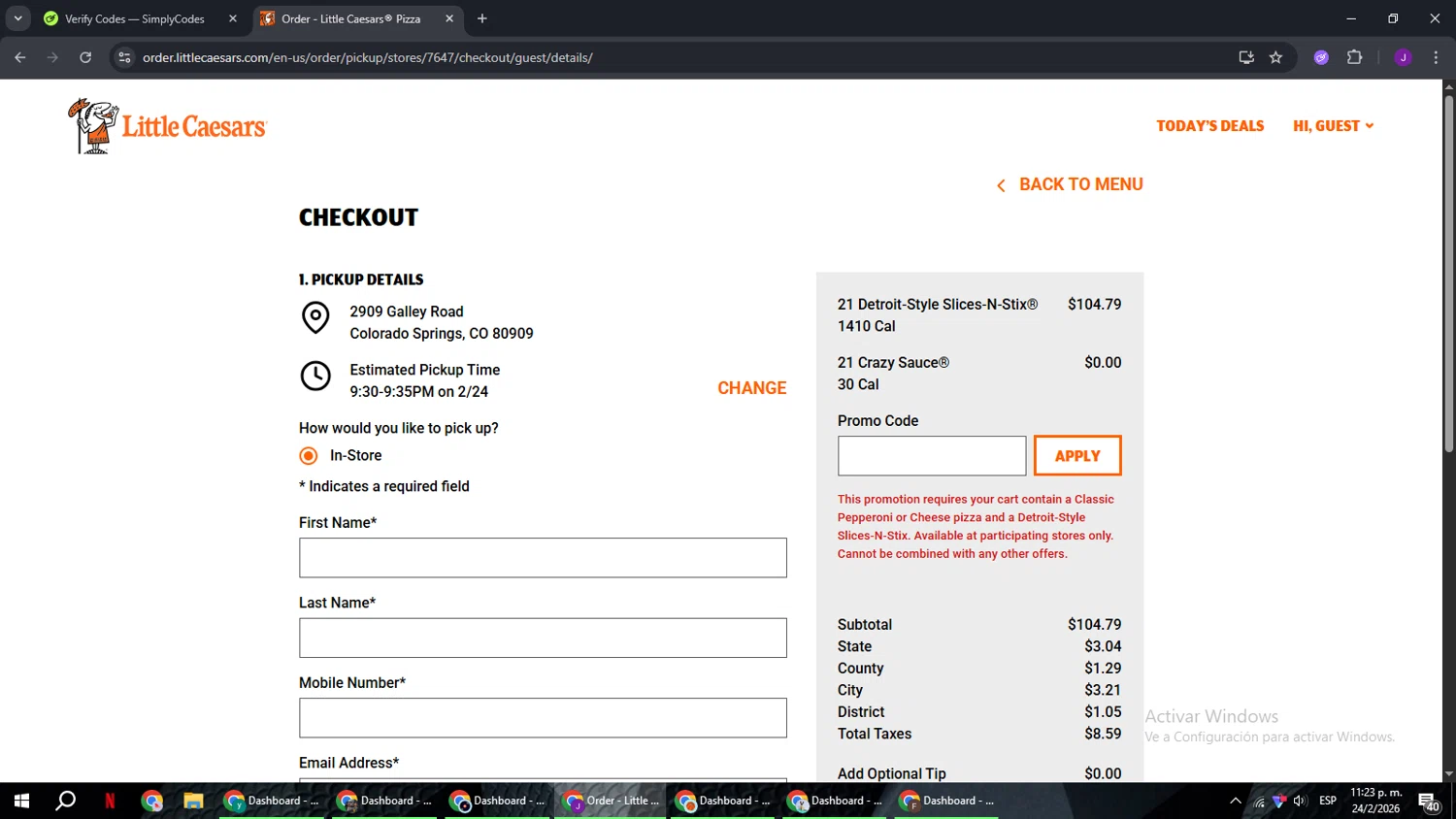This screenshot has height=819, width=1456.
Task: Click the 21 Crazy Sauce item
Action: coord(893,362)
